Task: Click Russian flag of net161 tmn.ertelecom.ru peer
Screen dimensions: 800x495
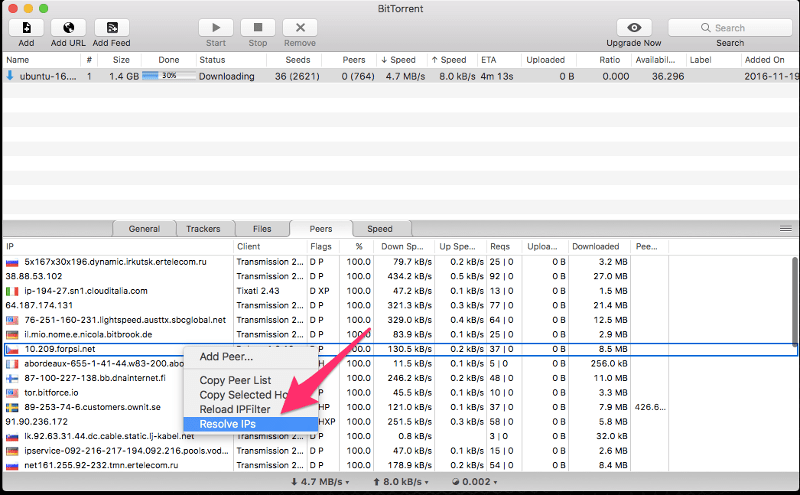Action: (12, 466)
